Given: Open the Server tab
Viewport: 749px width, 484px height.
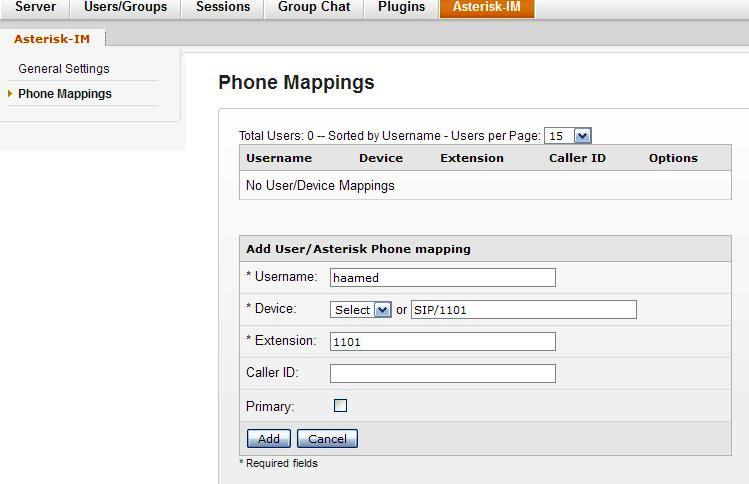Looking at the screenshot, I should pyautogui.click(x=35, y=7).
